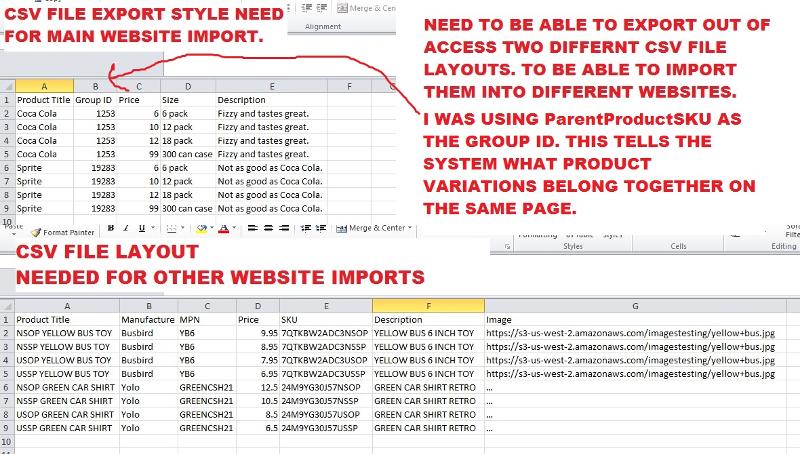Click the Underline button
This screenshot has height=454, width=800.
click(138, 229)
